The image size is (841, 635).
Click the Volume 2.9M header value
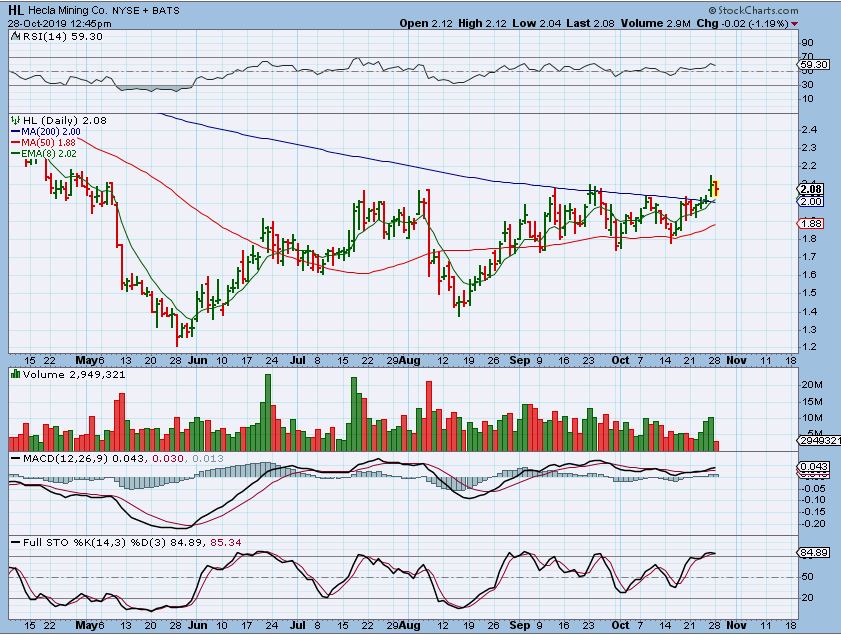point(656,24)
